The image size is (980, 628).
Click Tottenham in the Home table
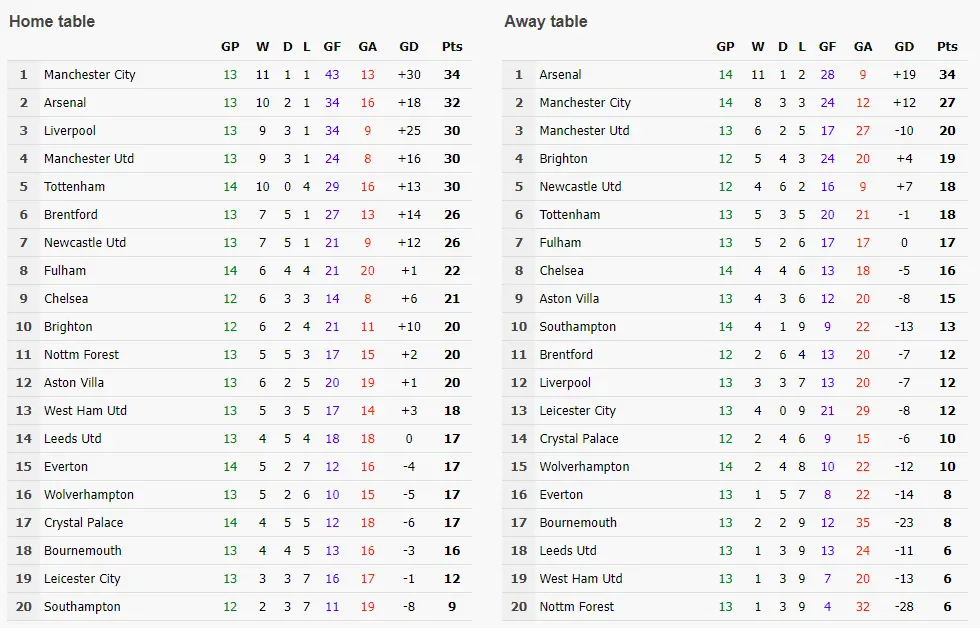(x=74, y=187)
